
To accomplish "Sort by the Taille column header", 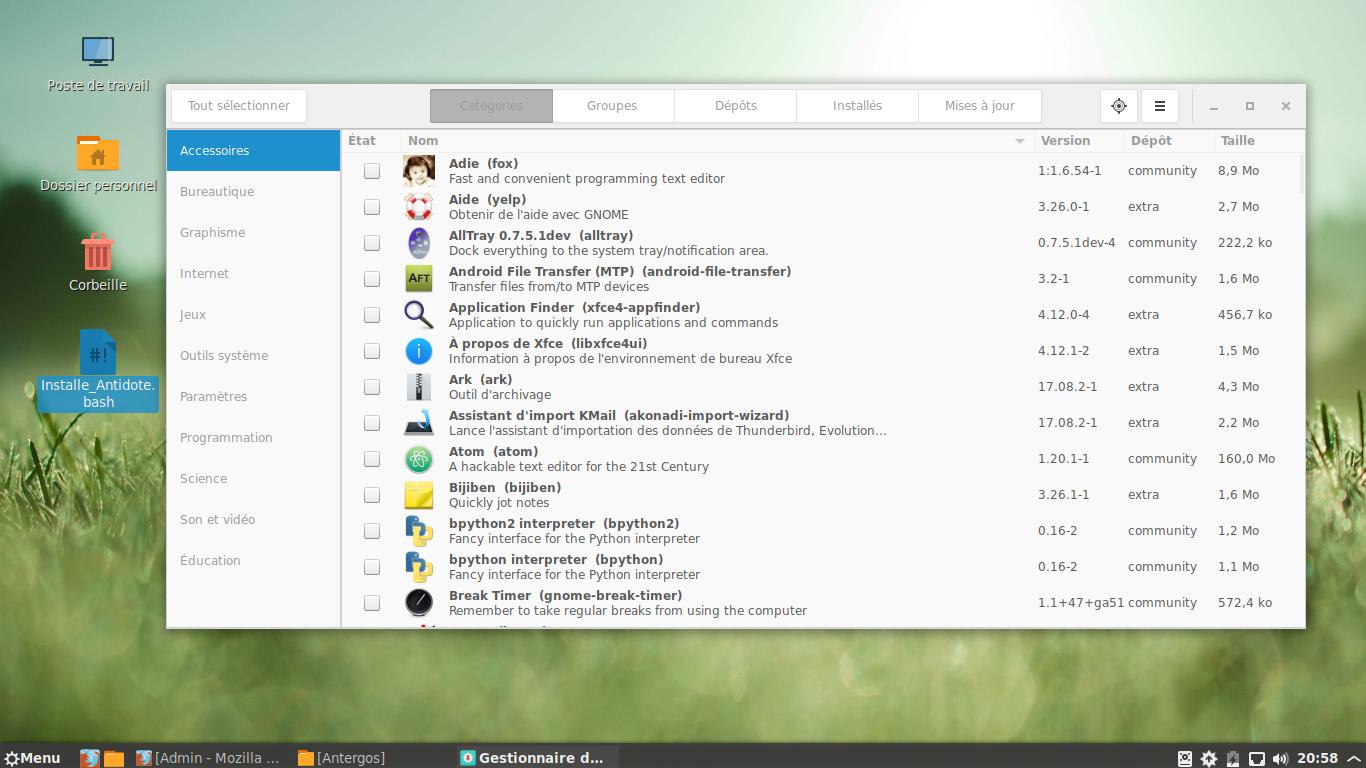I will point(1257,141).
